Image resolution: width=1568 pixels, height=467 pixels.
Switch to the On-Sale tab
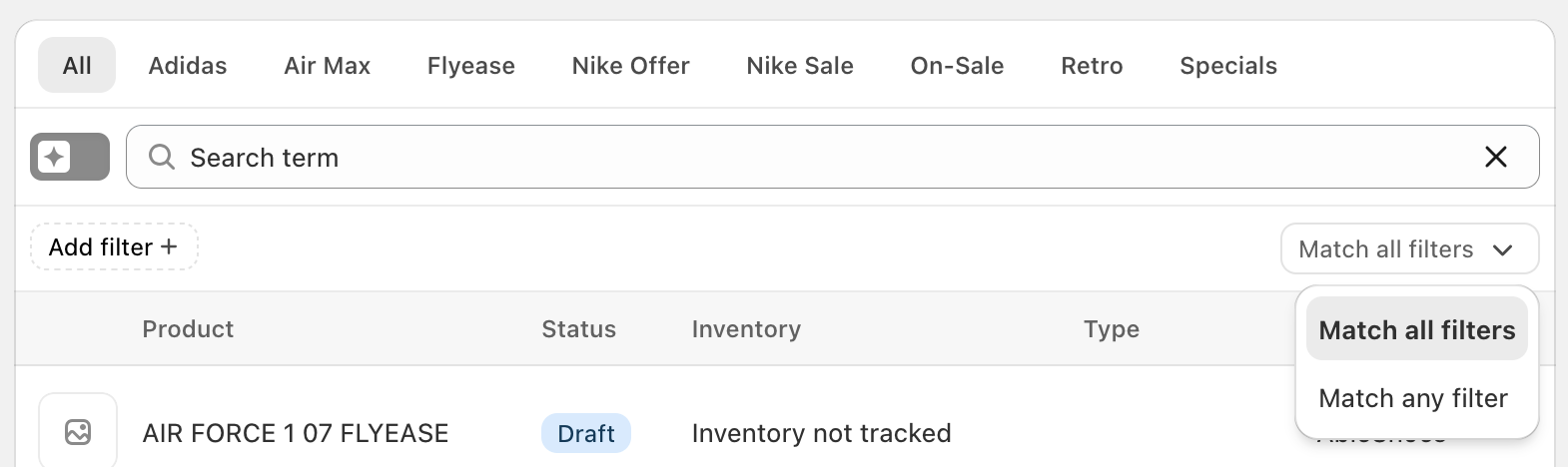957,66
